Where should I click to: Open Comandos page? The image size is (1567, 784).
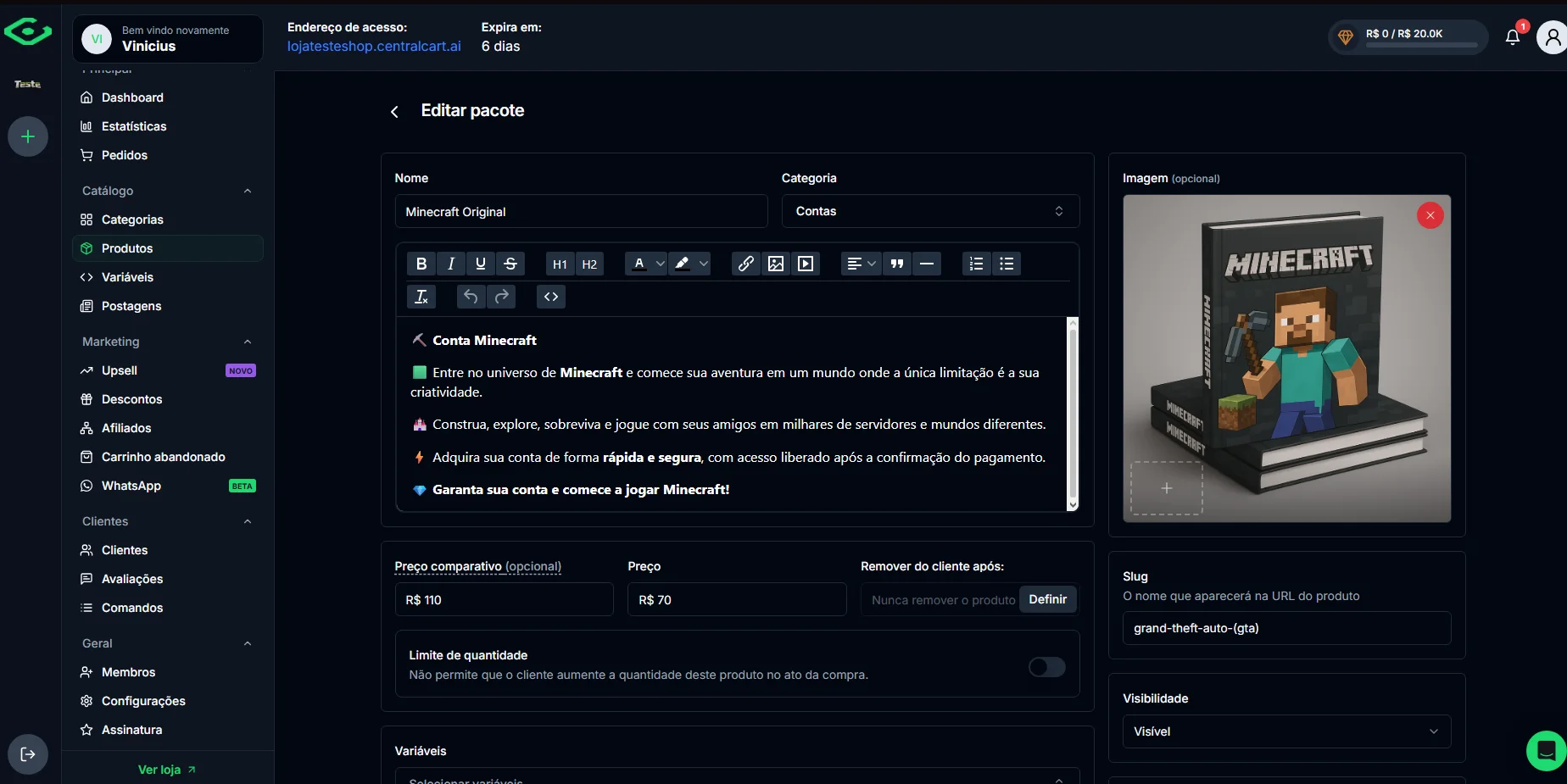coord(168,608)
